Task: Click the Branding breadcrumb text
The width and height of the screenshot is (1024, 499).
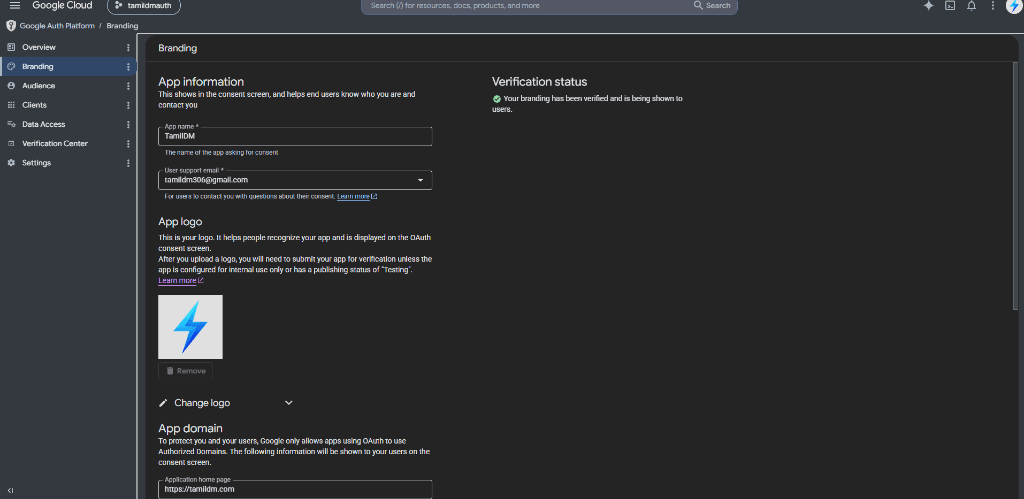Action: coord(122,26)
